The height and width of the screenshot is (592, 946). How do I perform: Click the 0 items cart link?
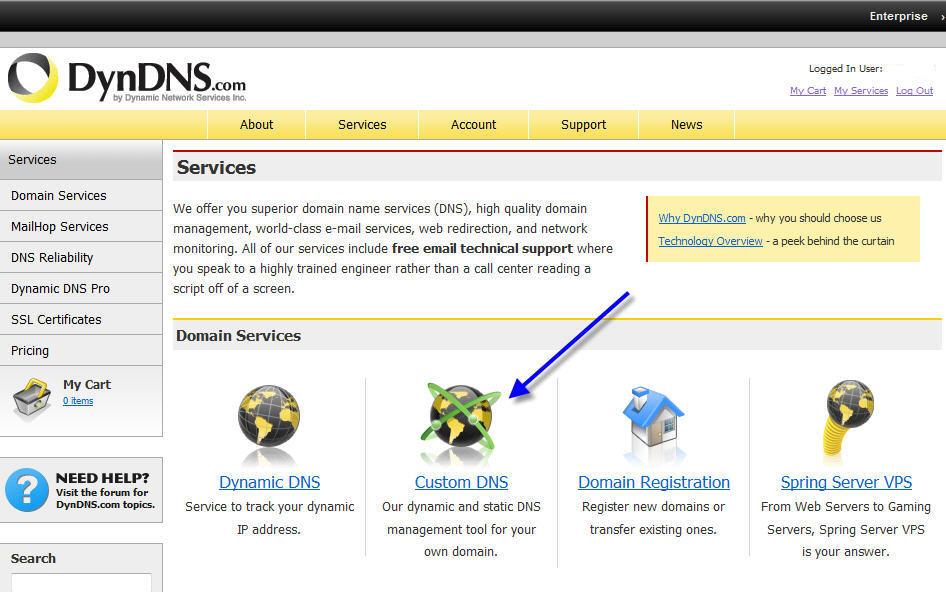(x=78, y=401)
